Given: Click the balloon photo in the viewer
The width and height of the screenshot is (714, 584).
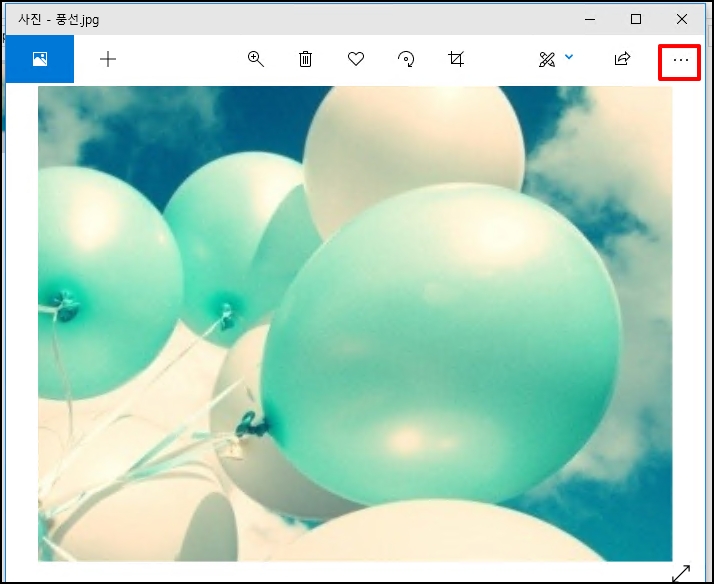Looking at the screenshot, I should (355, 324).
